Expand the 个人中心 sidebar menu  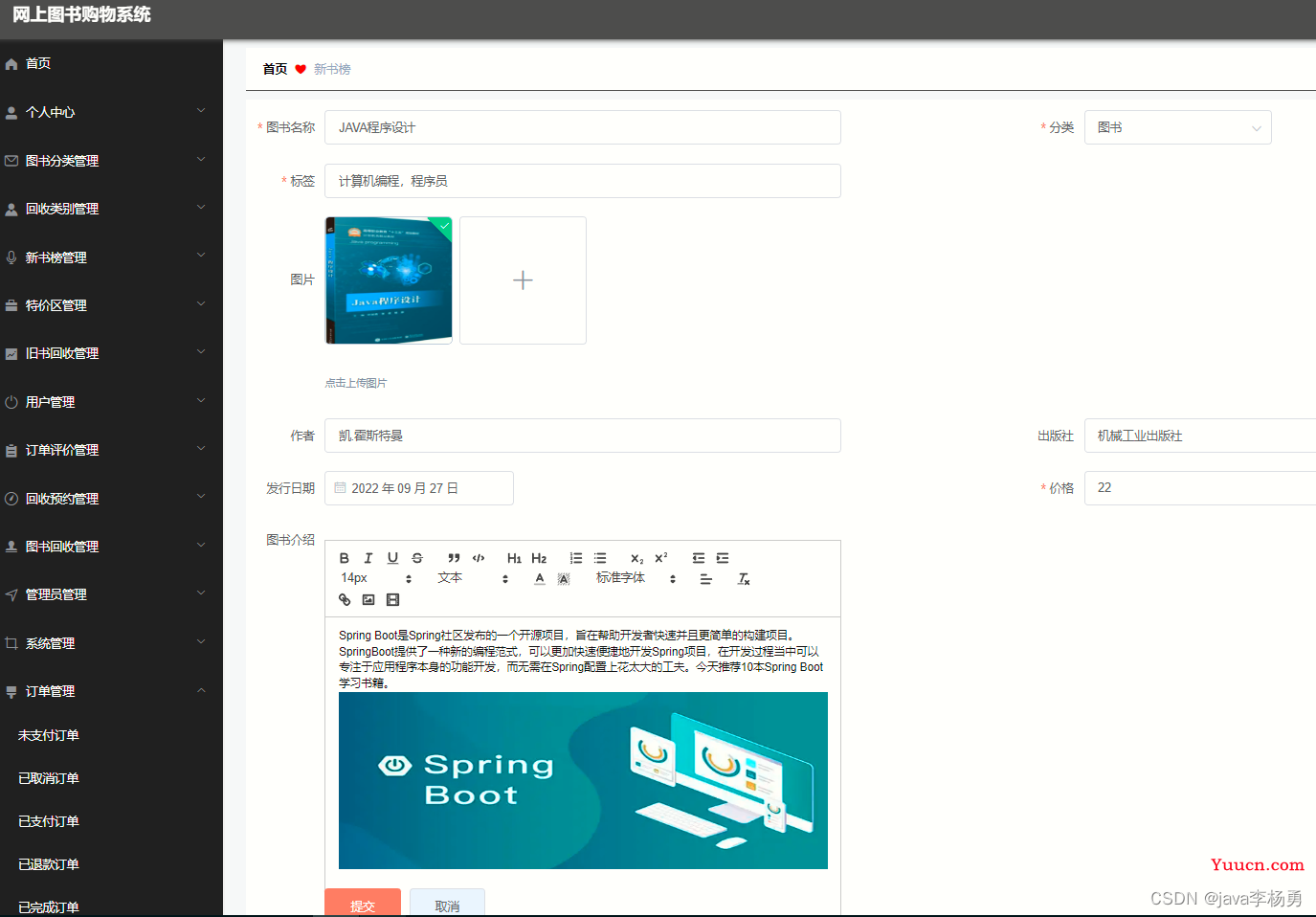(111, 112)
